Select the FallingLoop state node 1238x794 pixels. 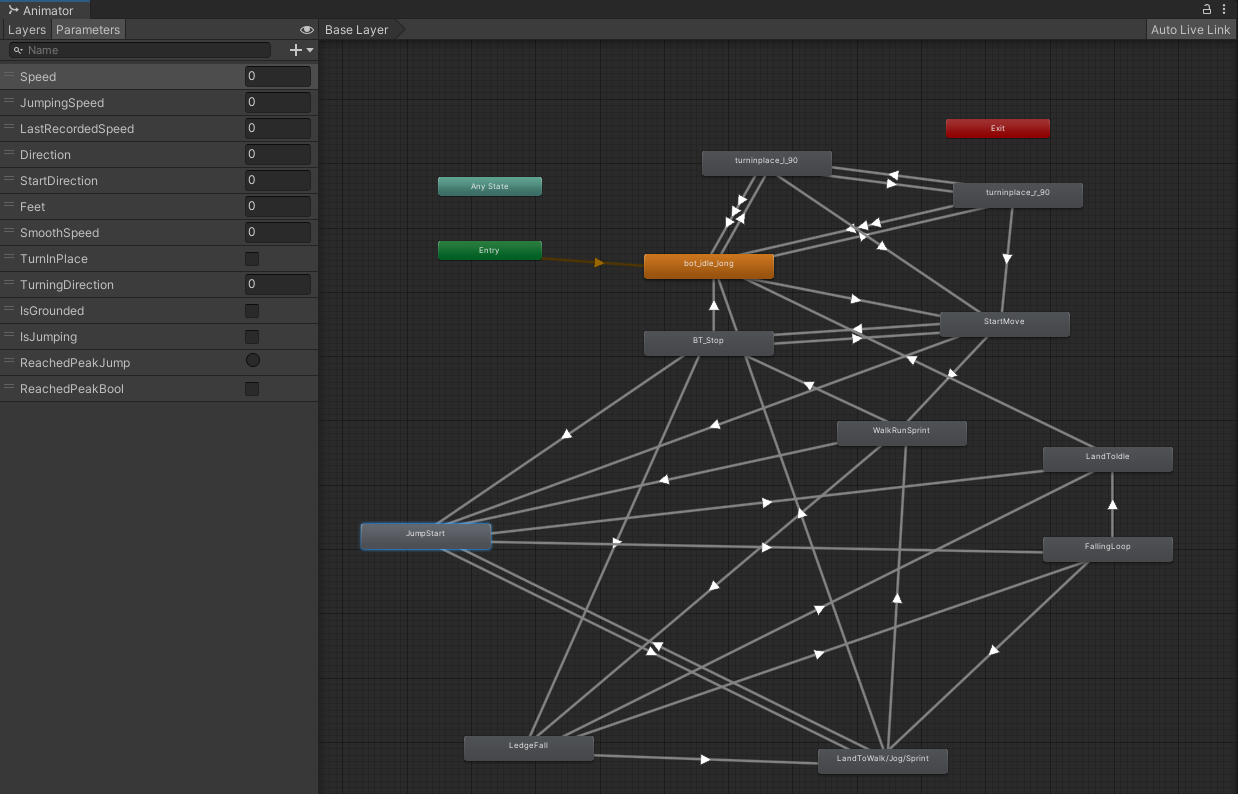1108,549
